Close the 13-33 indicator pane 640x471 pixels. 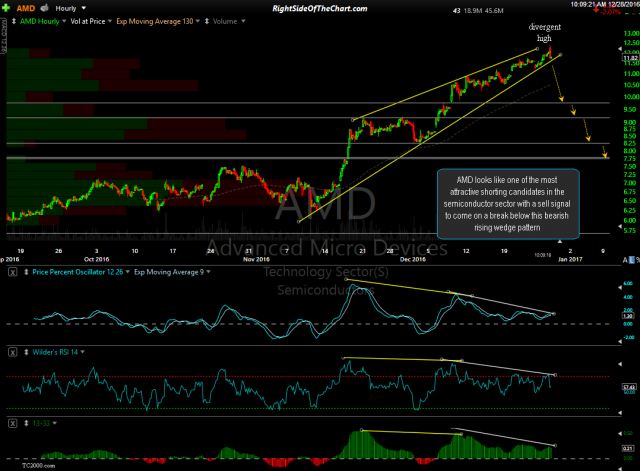click(x=13, y=423)
